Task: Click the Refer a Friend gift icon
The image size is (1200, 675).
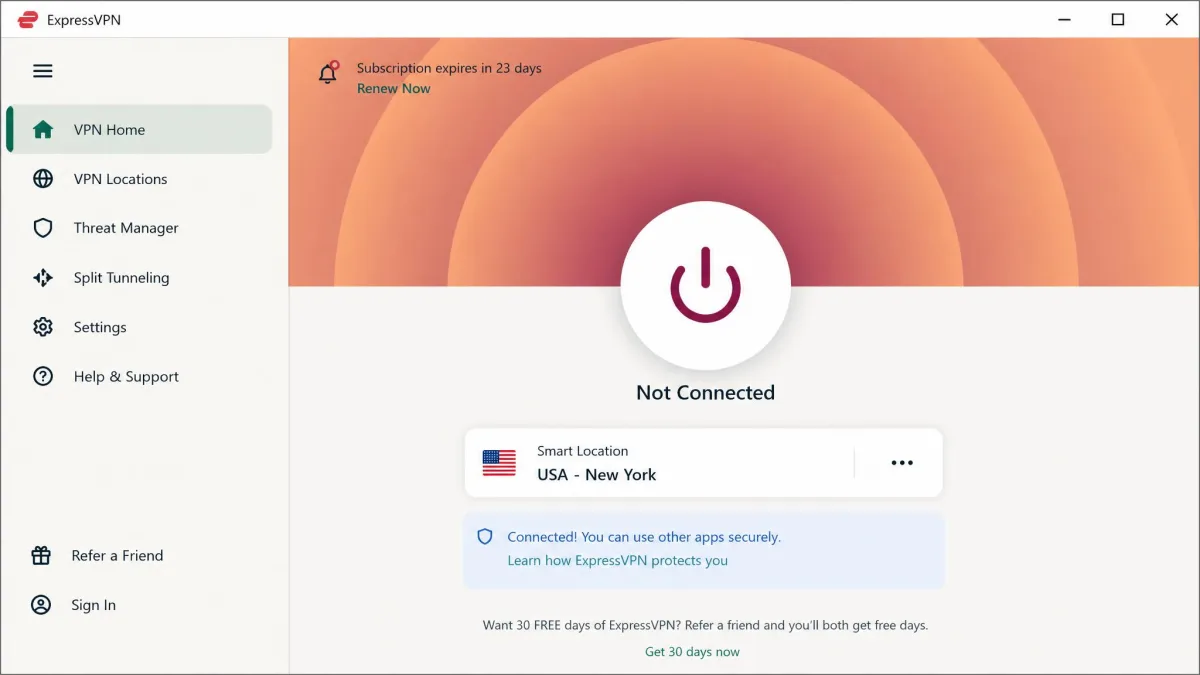Action: (41, 555)
